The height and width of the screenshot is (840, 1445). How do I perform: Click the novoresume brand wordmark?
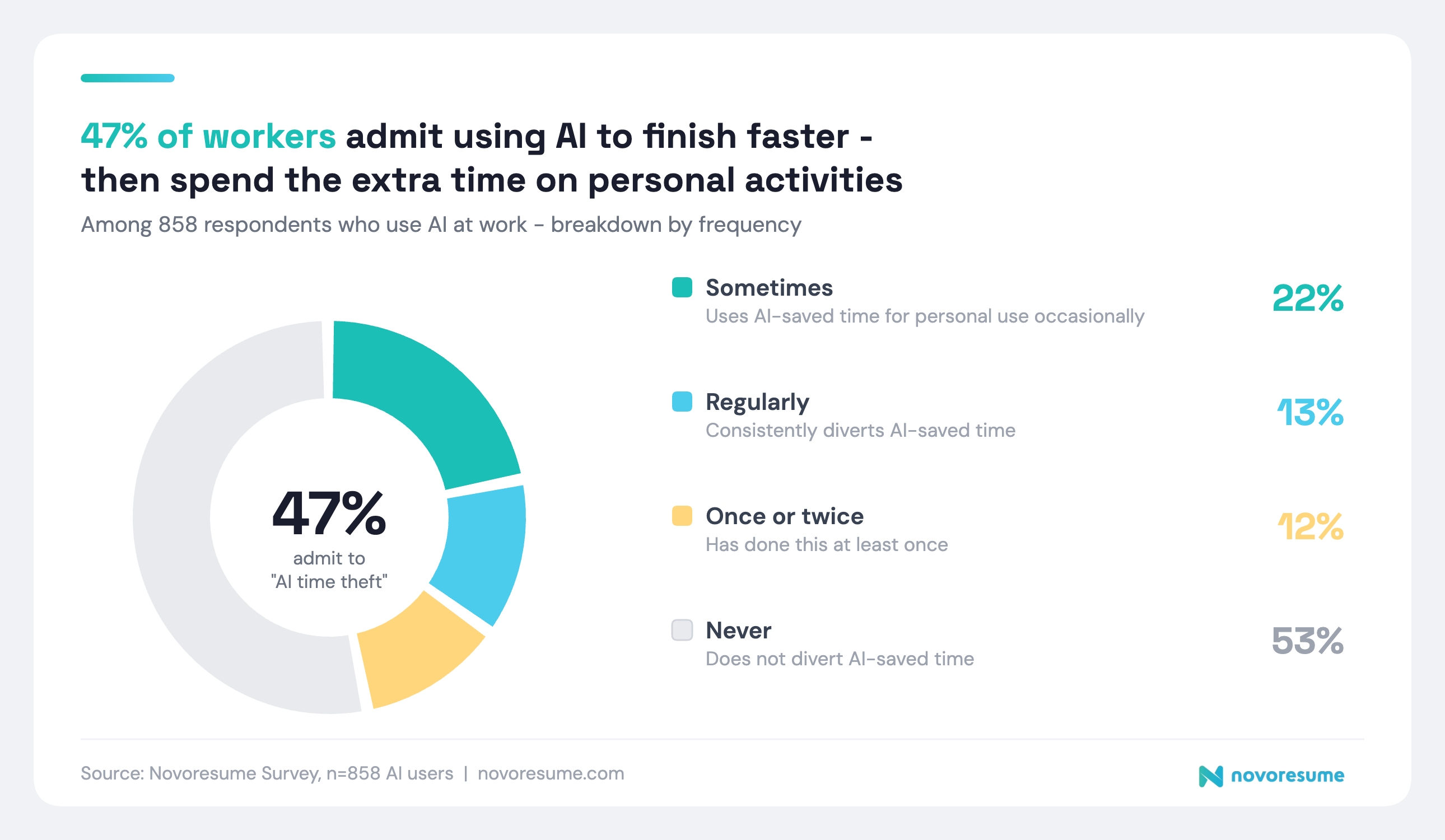click(1287, 776)
